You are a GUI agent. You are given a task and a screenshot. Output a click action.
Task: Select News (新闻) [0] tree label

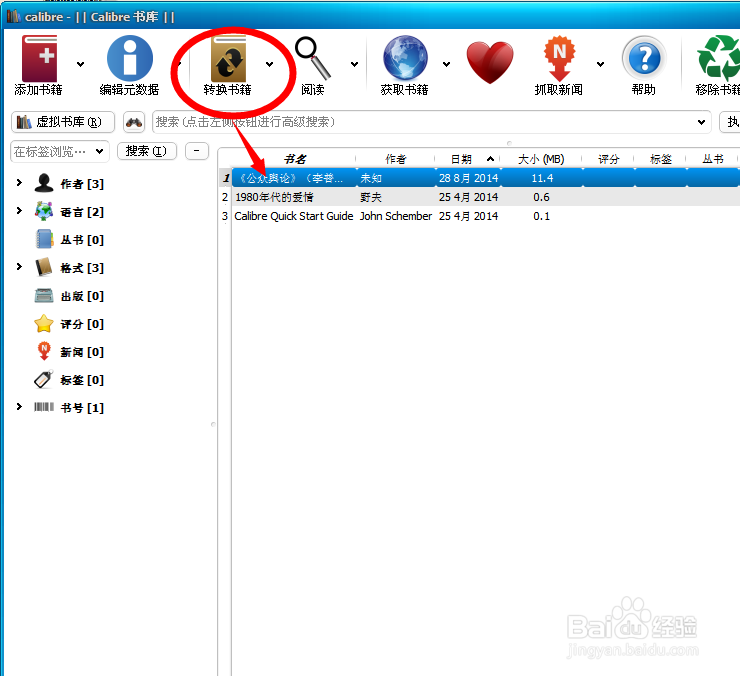pos(82,352)
